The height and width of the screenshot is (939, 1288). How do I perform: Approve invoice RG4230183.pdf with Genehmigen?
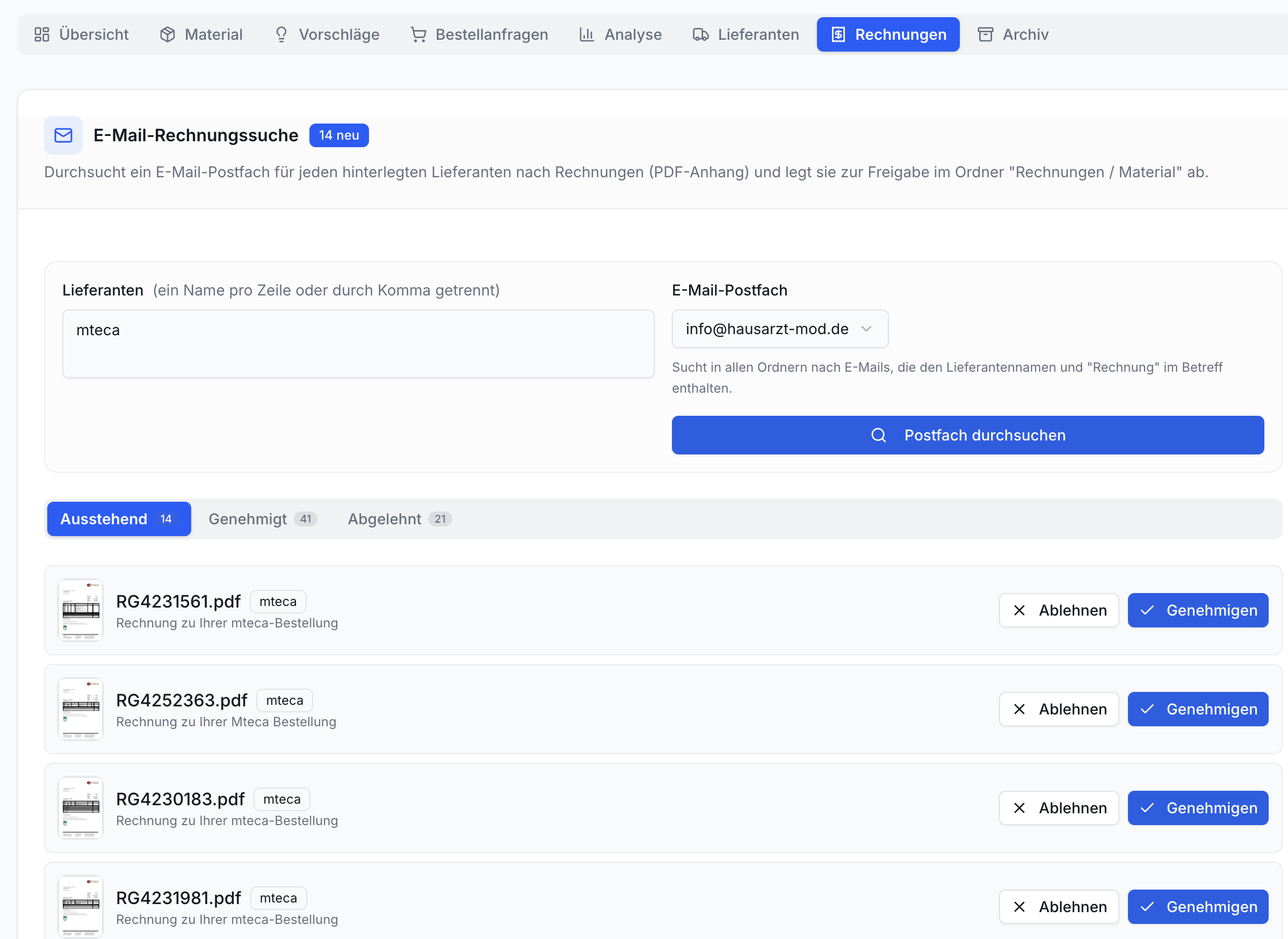(1198, 808)
